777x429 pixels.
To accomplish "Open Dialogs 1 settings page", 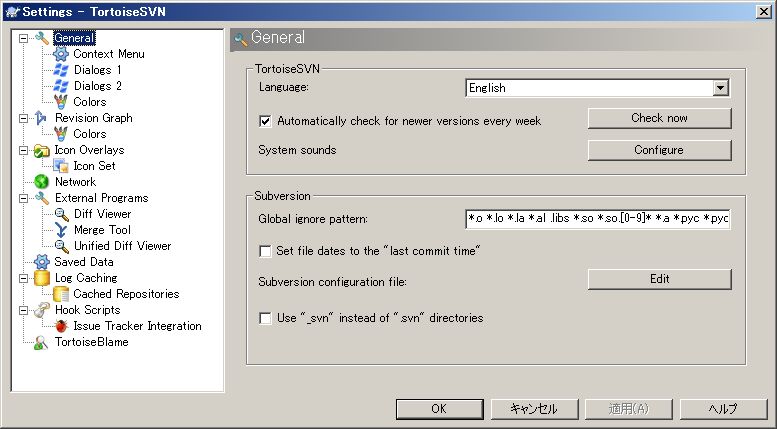I will pos(98,70).
